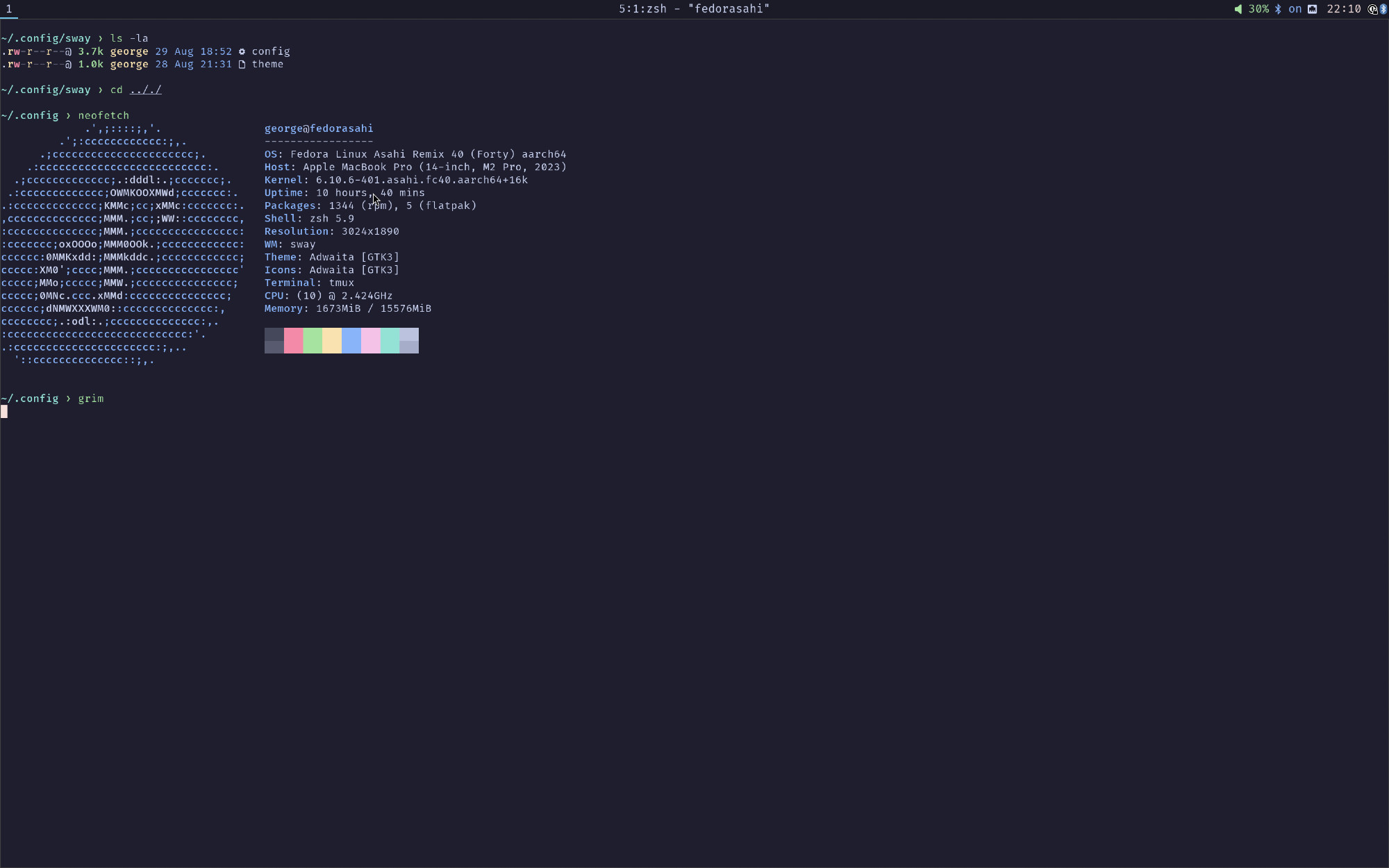Click the lavender gray neofetch color block
1389x868 pixels.
coord(409,340)
